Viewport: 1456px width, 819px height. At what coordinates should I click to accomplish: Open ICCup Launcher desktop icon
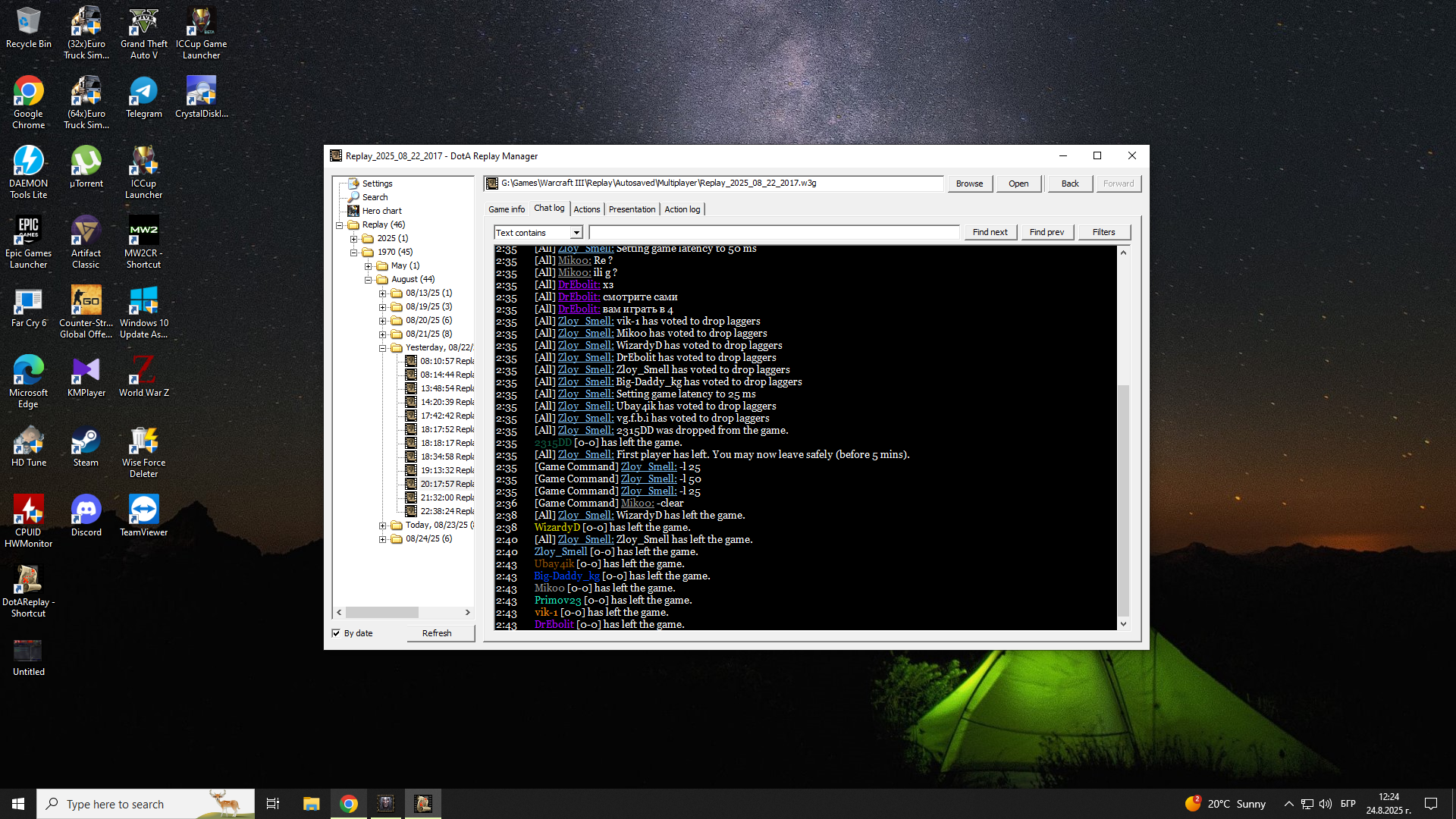pyautogui.click(x=143, y=173)
